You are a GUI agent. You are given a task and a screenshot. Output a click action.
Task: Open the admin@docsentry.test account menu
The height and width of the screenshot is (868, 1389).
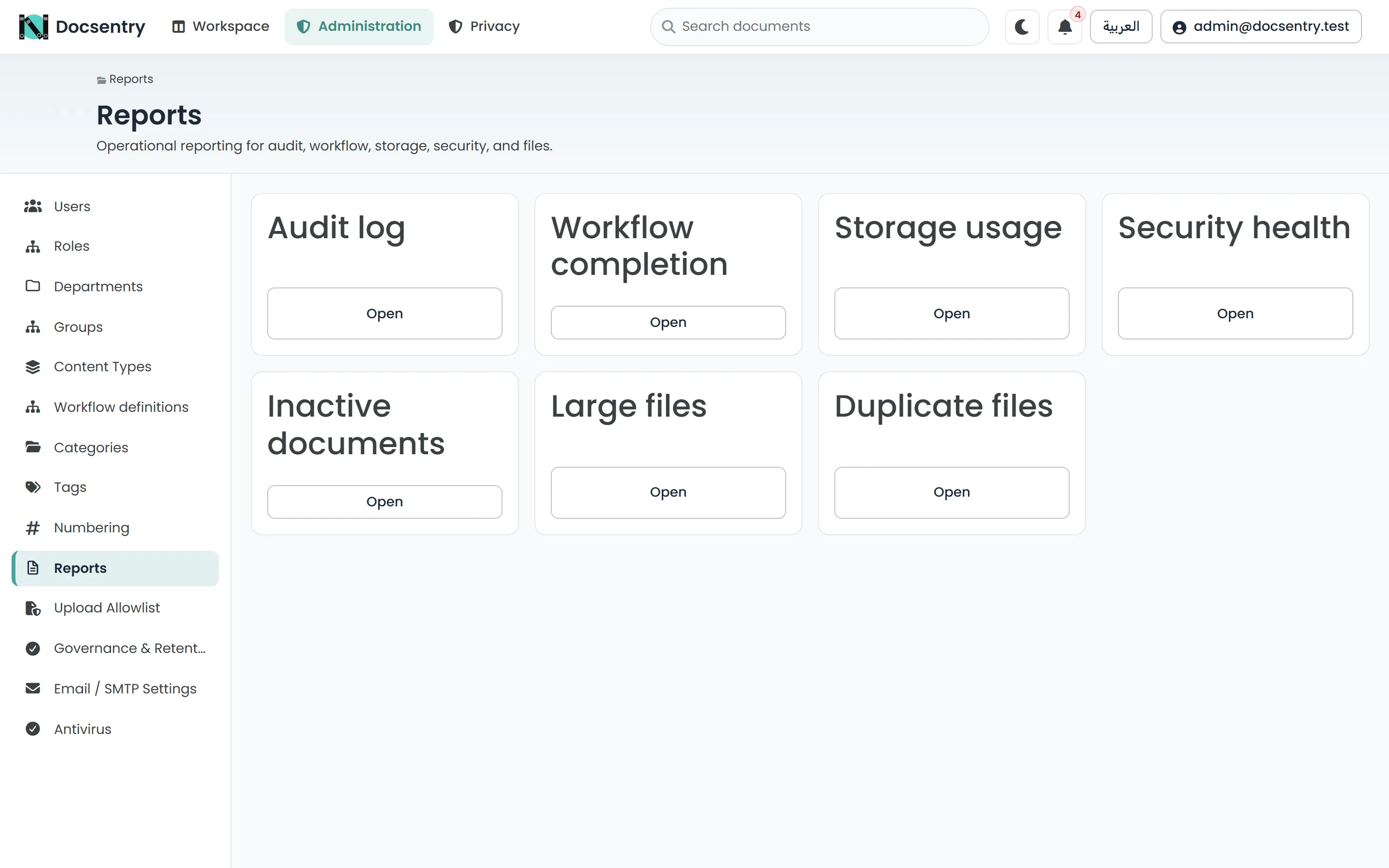coord(1261,27)
